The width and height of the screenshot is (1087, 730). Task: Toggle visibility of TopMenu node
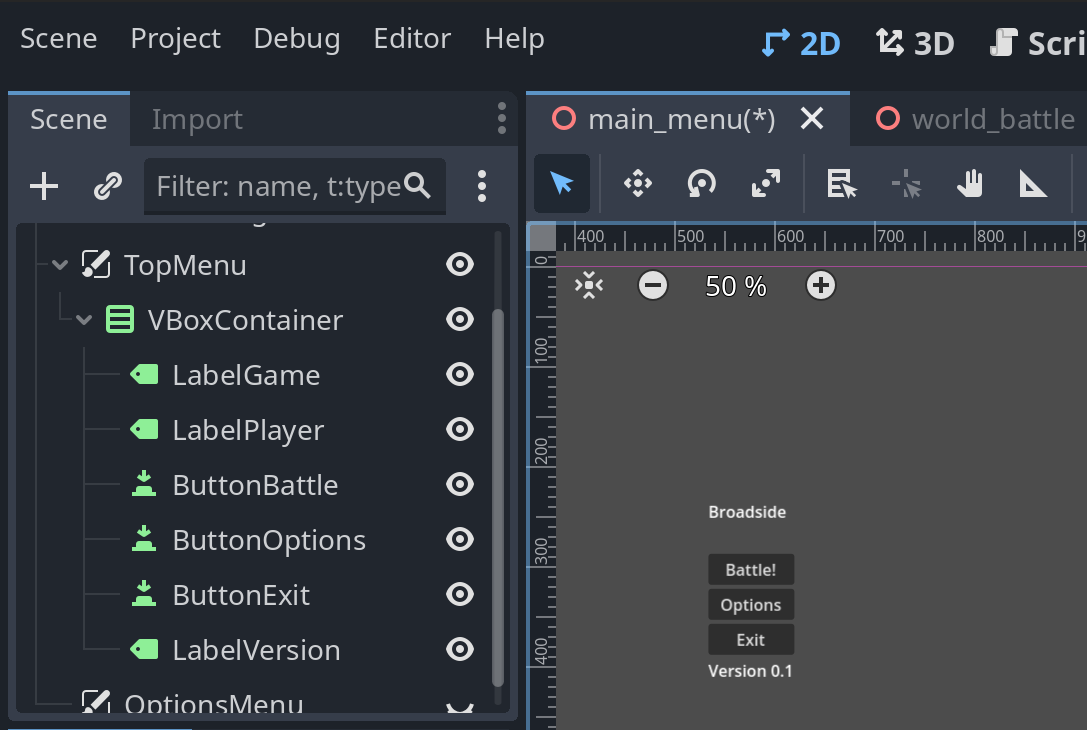[x=460, y=264]
